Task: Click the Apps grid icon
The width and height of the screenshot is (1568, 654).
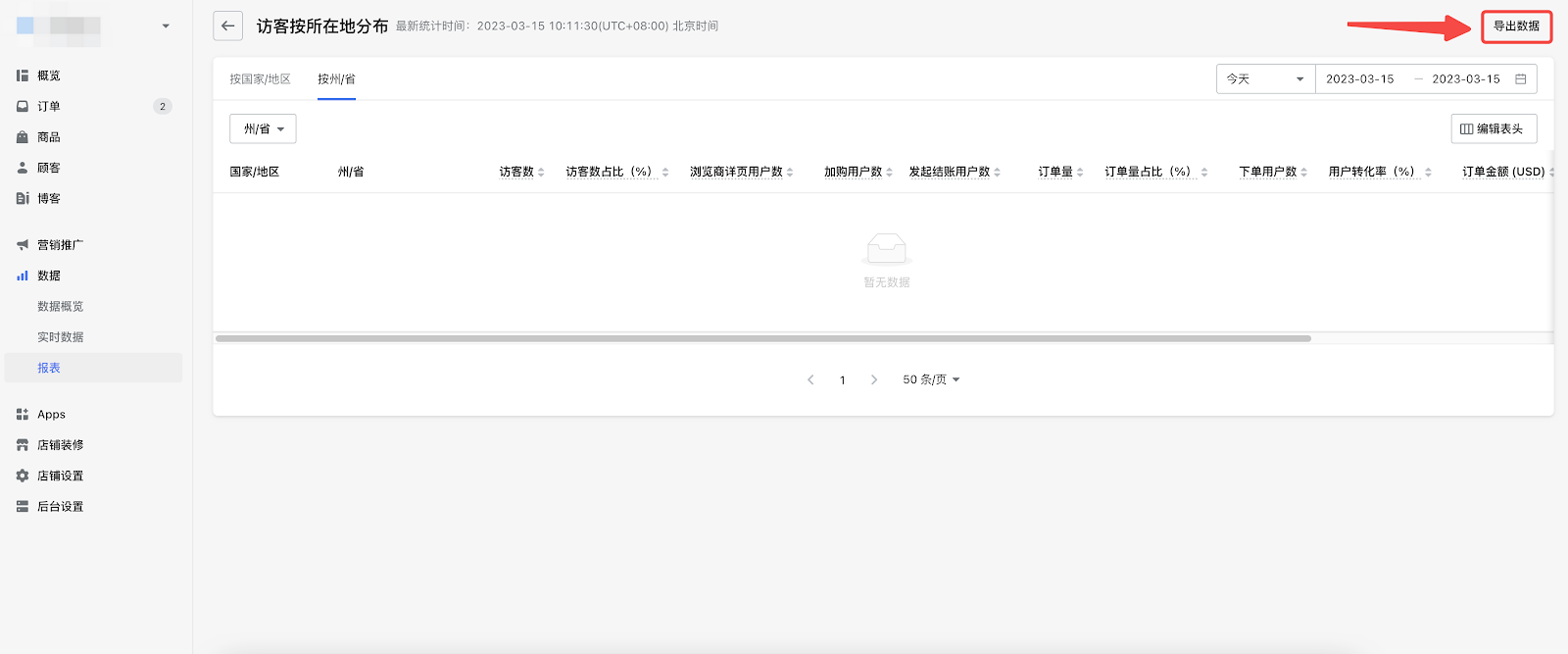Action: (x=23, y=415)
